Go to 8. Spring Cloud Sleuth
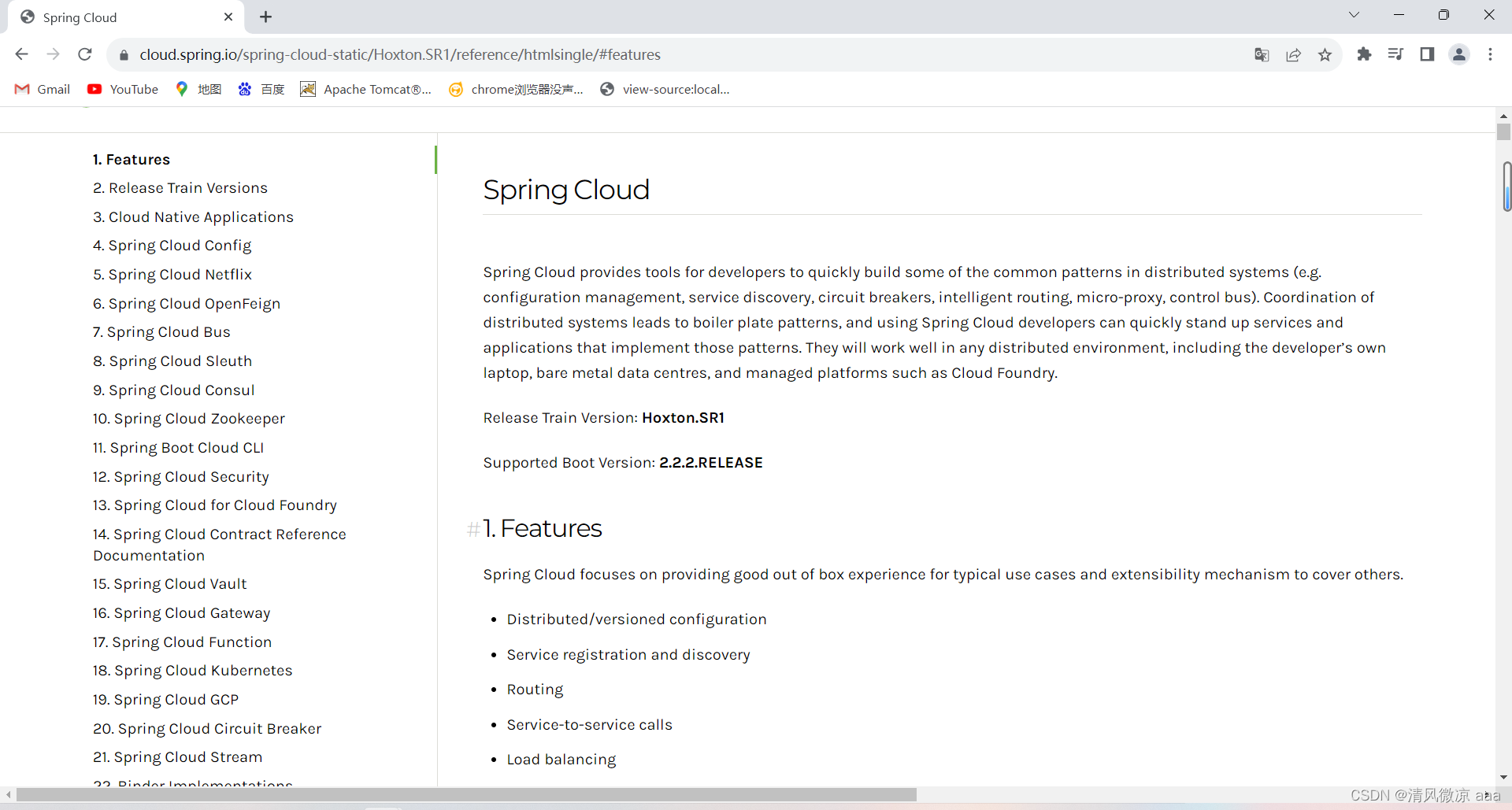This screenshot has width=1512, height=810. (172, 361)
